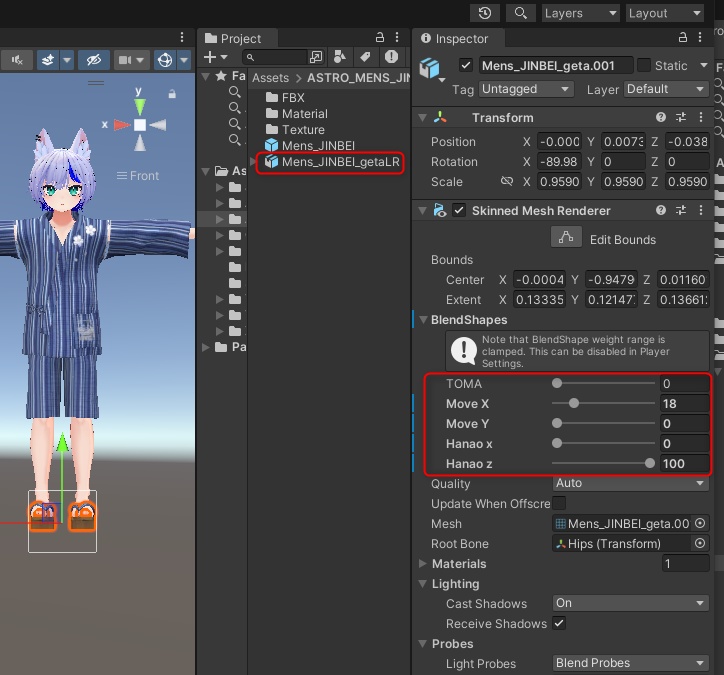Open the Texture folder
This screenshot has width=724, height=675.
coord(296,130)
